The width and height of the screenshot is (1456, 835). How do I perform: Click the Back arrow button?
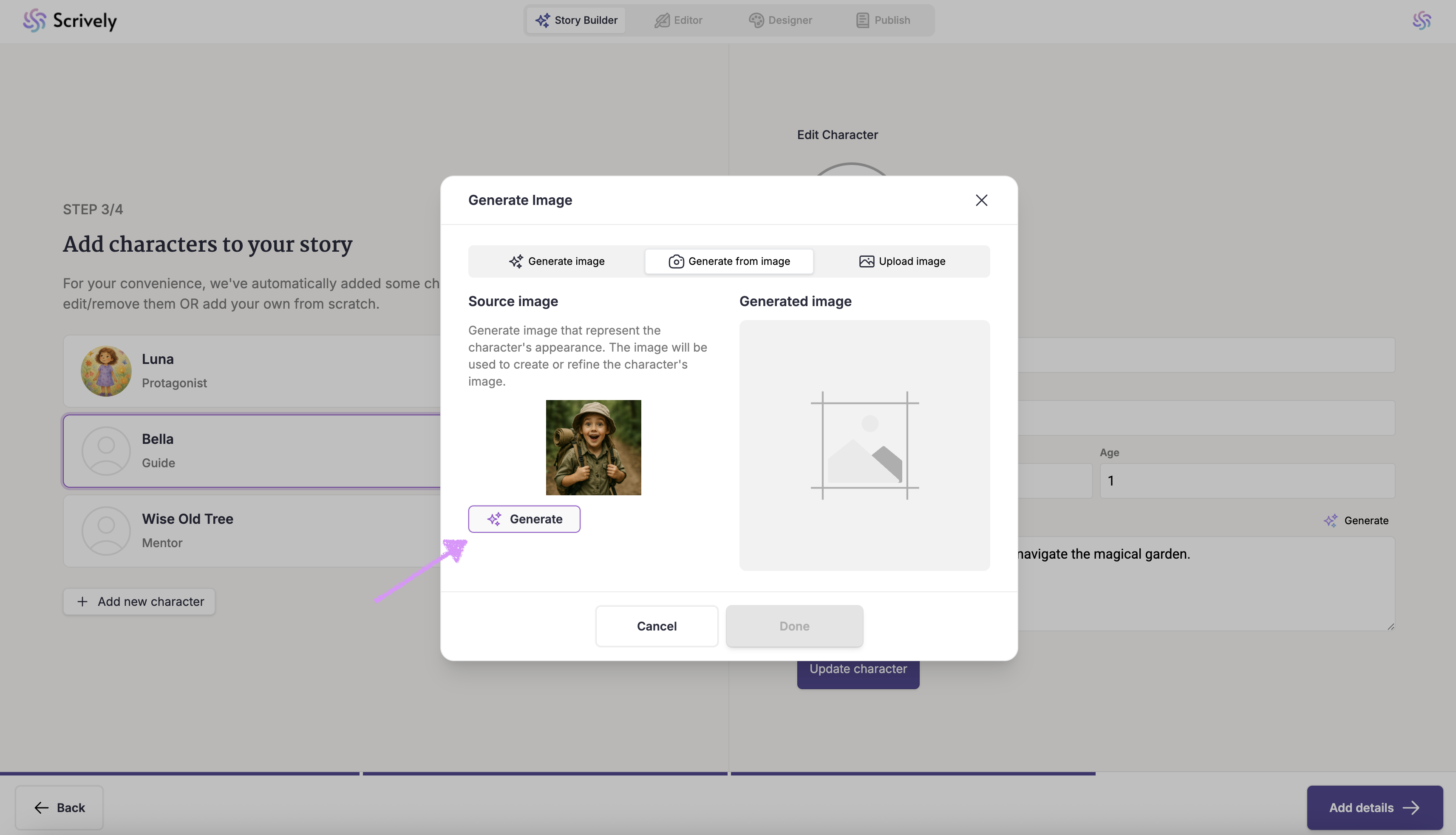pos(59,807)
